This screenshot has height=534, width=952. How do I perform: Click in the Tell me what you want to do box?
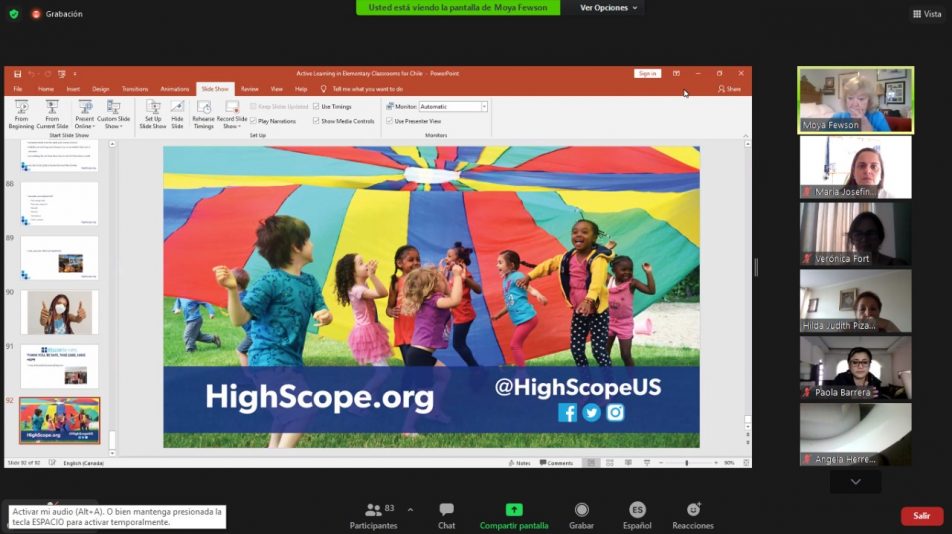368,89
